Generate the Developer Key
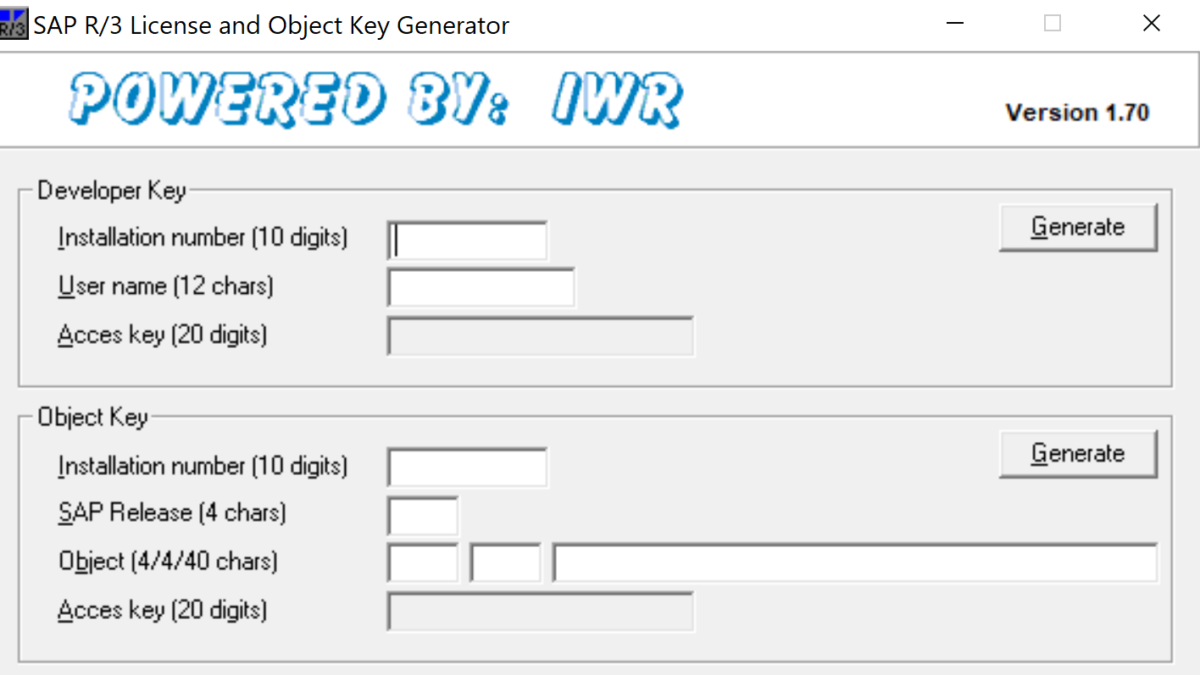The image size is (1200, 675). [x=1078, y=227]
